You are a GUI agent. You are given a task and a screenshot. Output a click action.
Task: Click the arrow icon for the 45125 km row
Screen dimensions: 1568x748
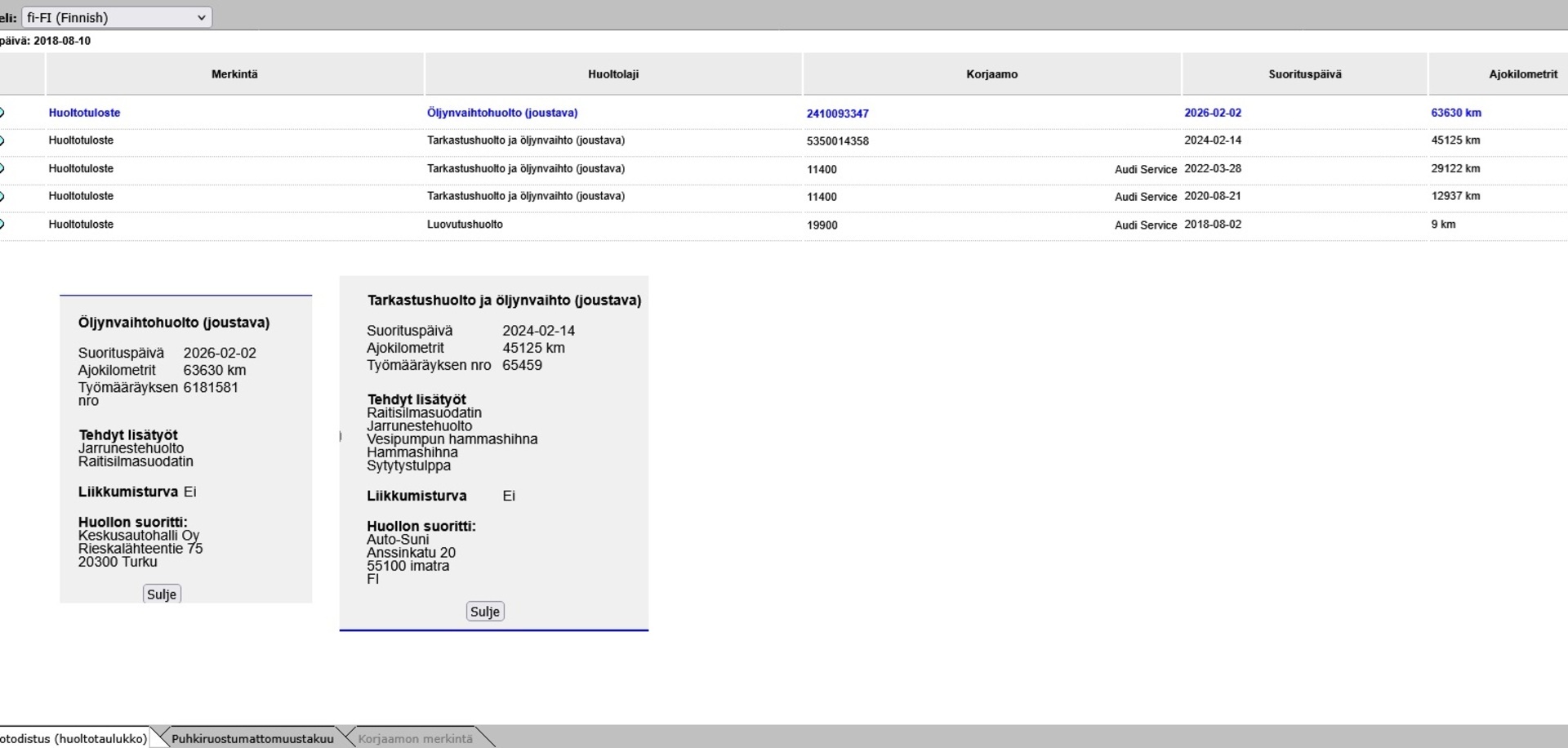click(2, 140)
